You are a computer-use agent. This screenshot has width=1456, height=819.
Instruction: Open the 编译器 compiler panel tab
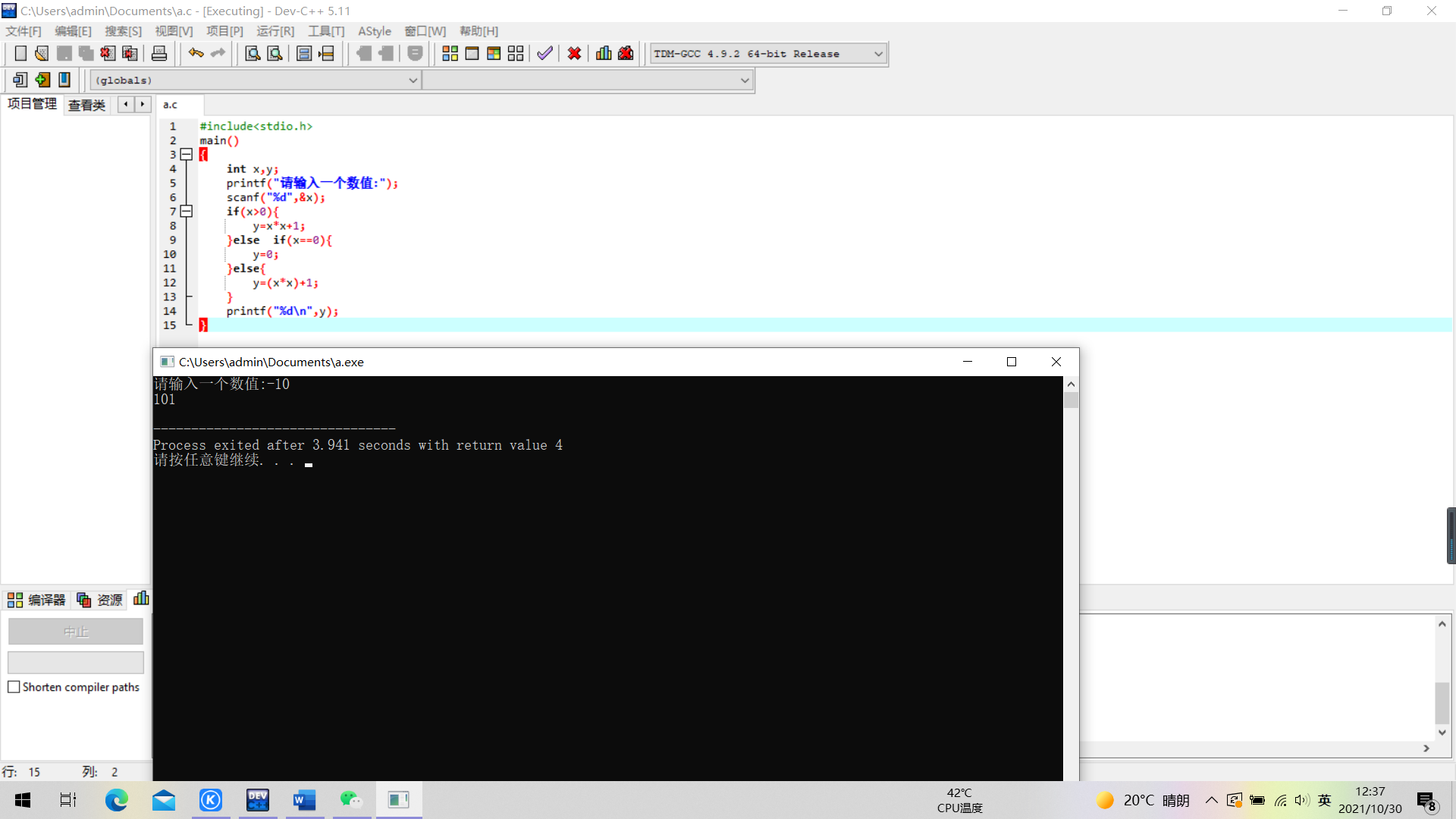[36, 600]
